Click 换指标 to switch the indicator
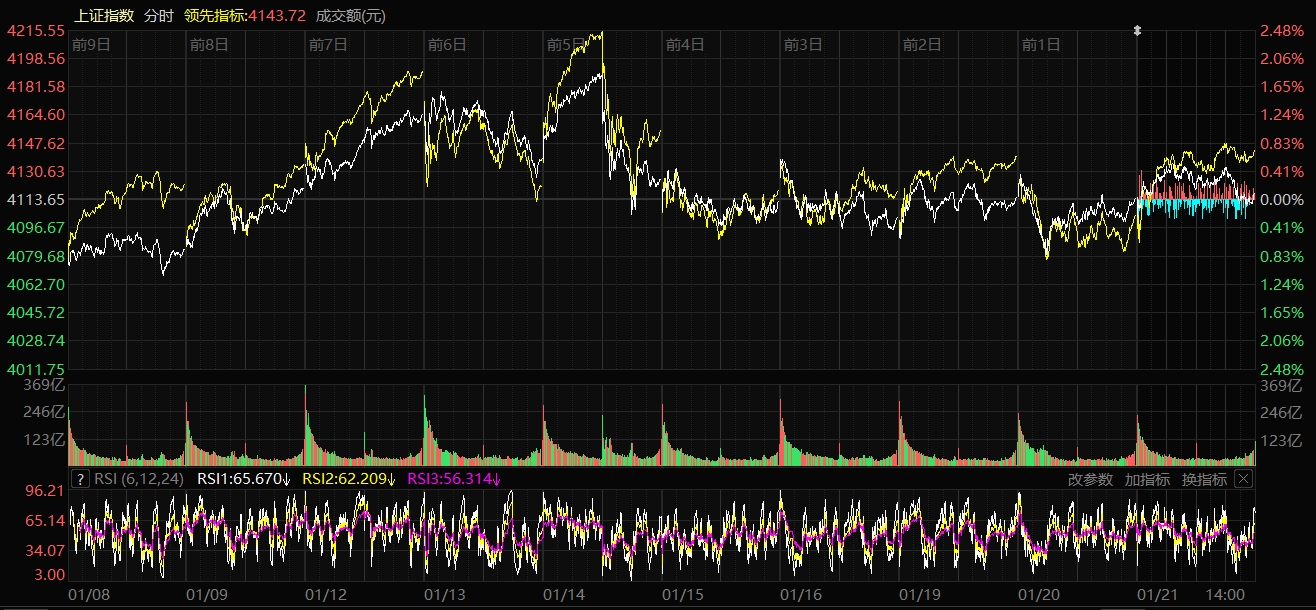Viewport: 1316px width, 610px height. pos(1204,479)
